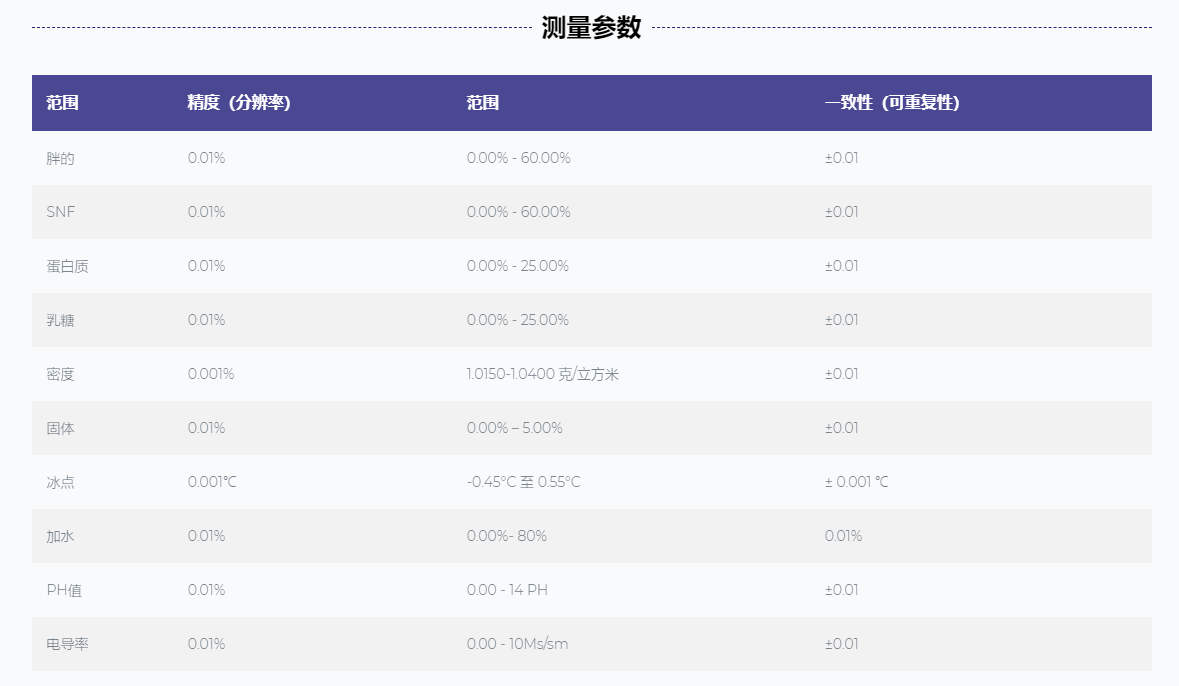Click the 电导率 row label
The width and height of the screenshot is (1179, 686).
[x=67, y=644]
